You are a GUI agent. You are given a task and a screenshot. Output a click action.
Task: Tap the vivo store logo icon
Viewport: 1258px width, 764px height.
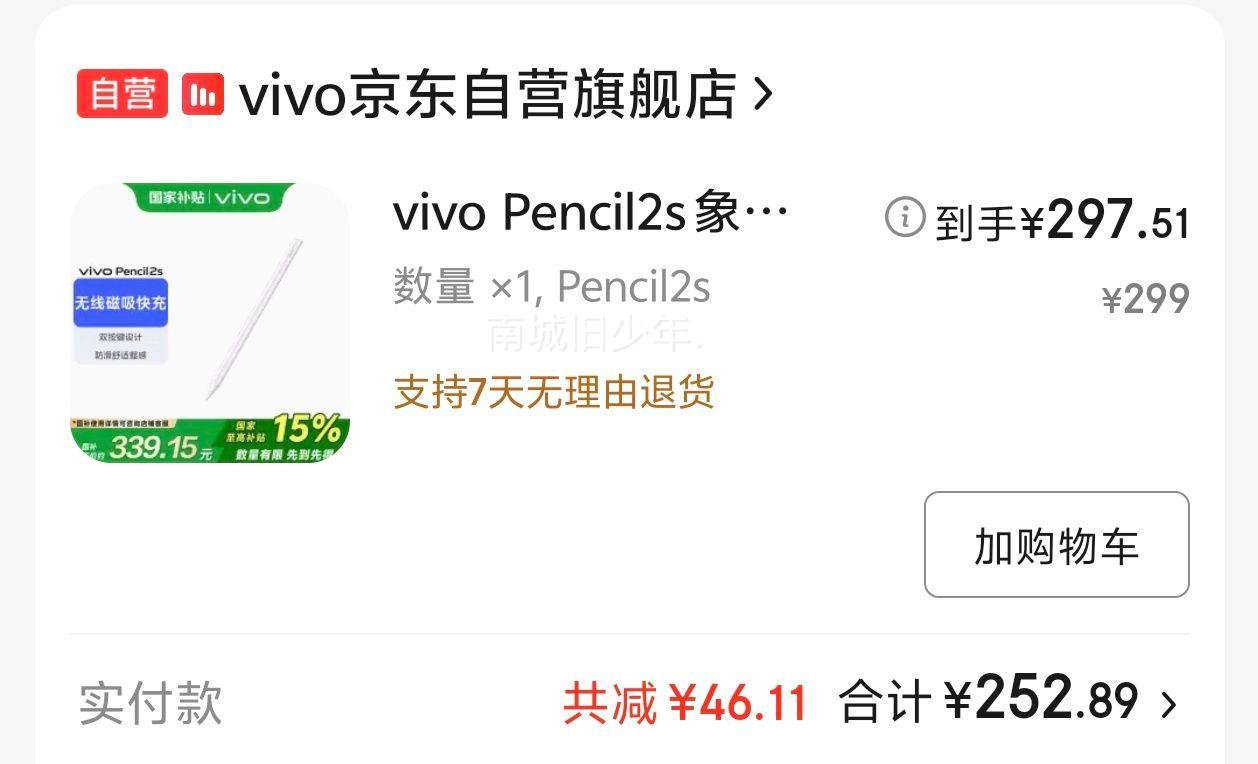coord(203,94)
